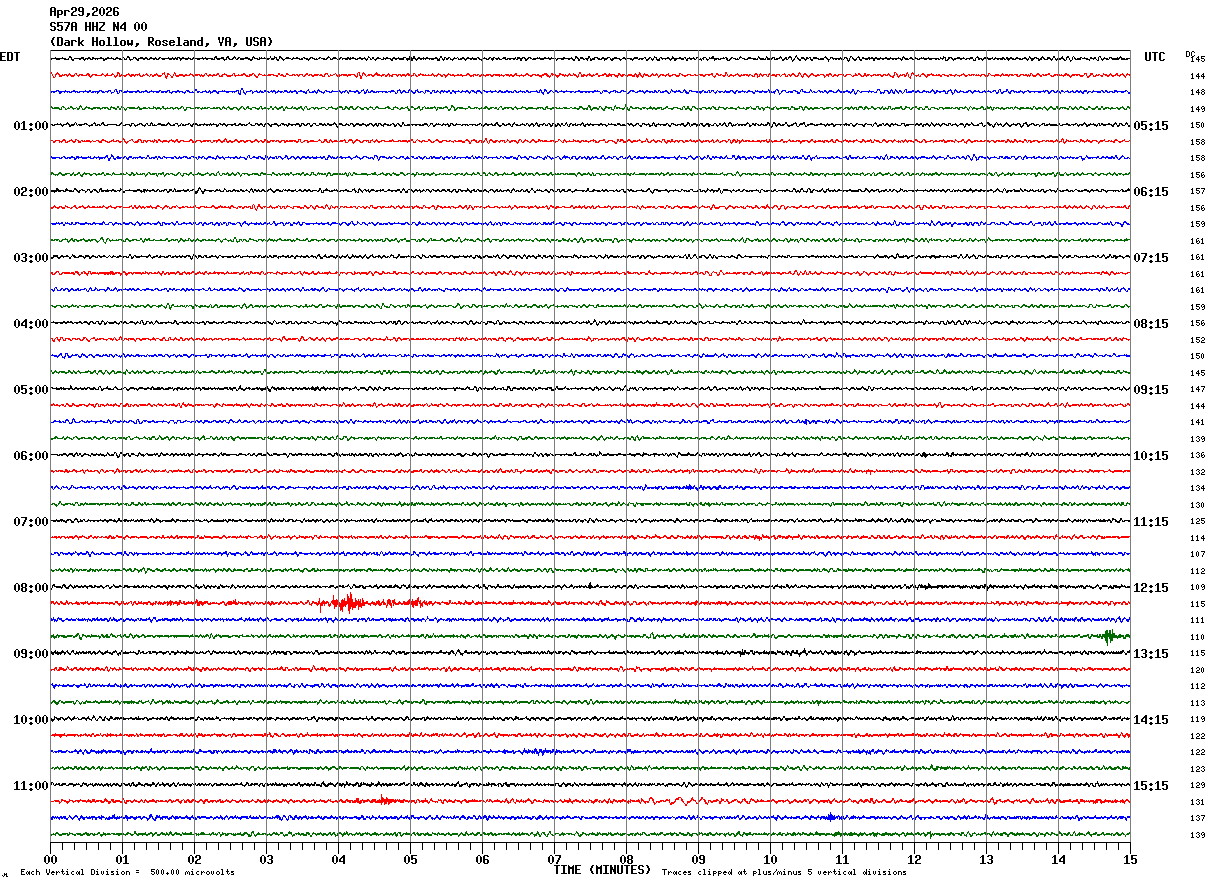Click the 04:00 EDT time label

tap(30, 324)
